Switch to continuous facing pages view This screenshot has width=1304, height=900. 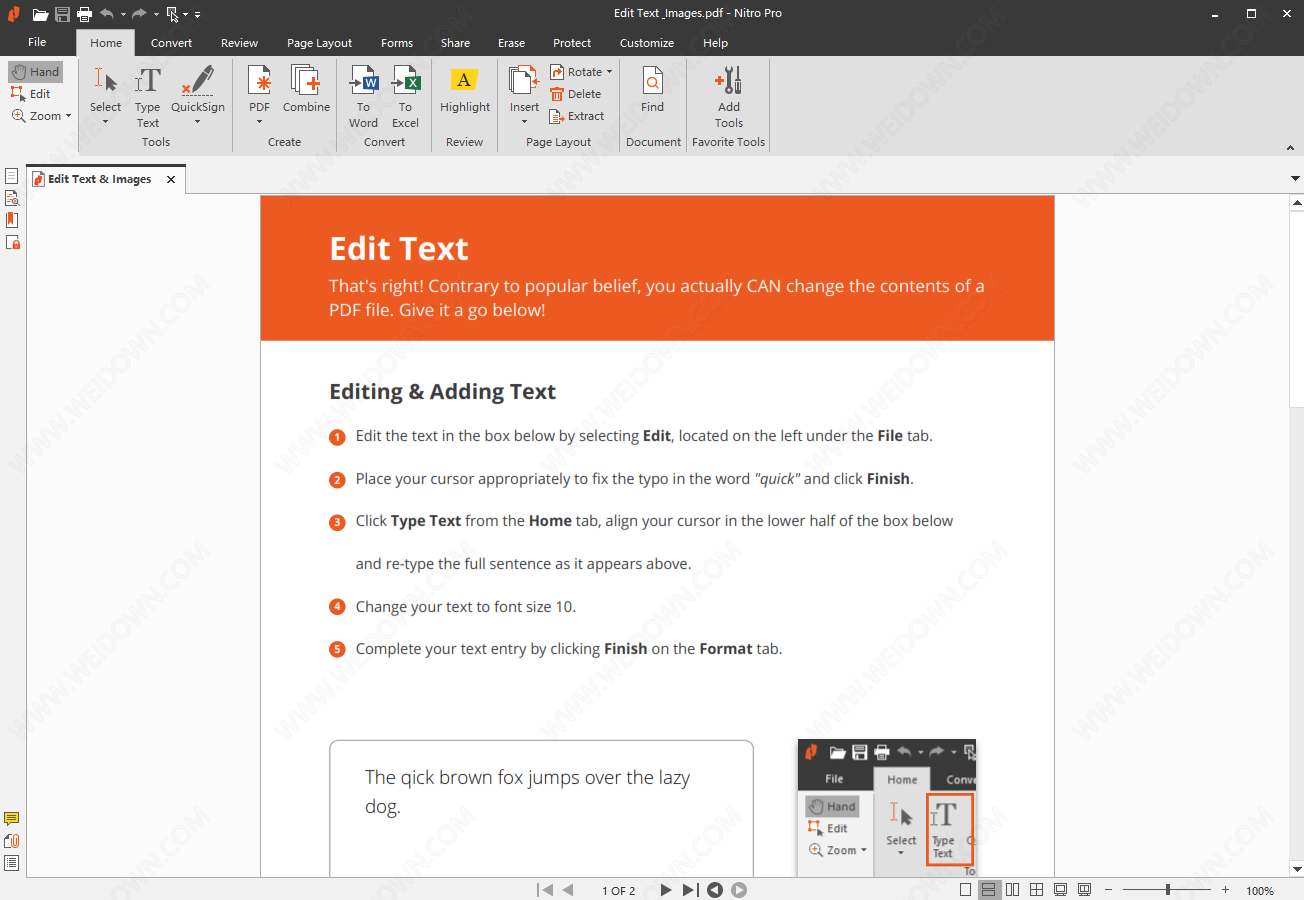tap(1037, 890)
